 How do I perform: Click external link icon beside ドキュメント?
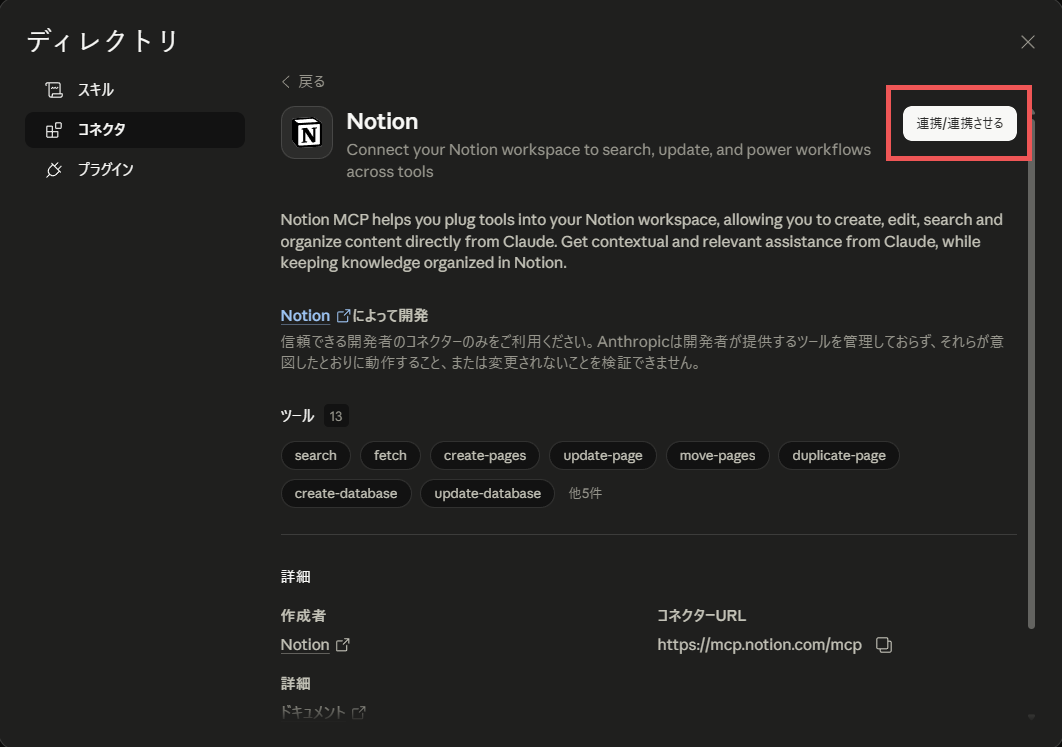click(x=358, y=712)
